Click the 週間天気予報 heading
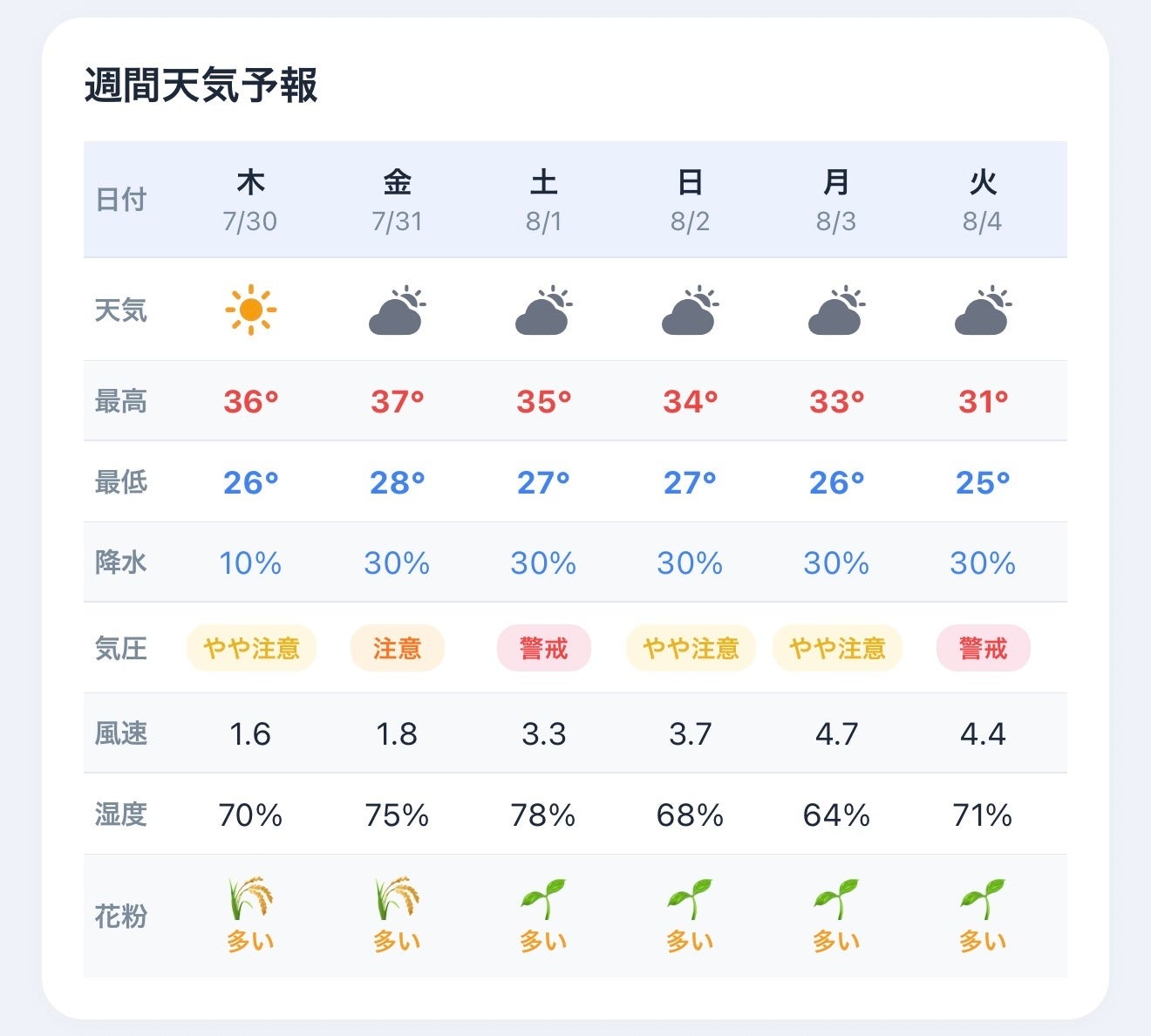Image resolution: width=1151 pixels, height=1036 pixels. 201,85
